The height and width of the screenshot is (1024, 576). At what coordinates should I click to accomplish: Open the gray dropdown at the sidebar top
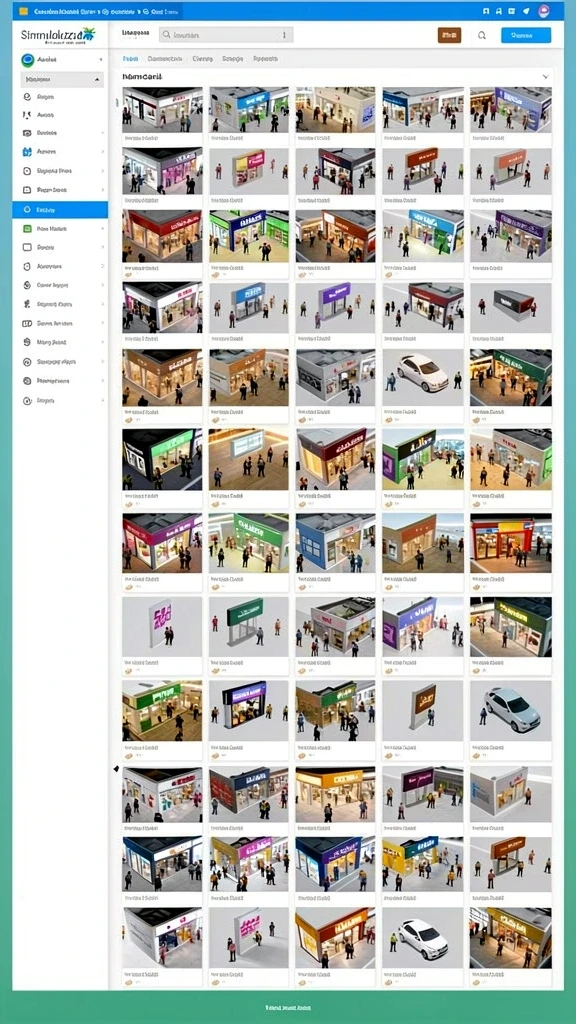[62, 80]
